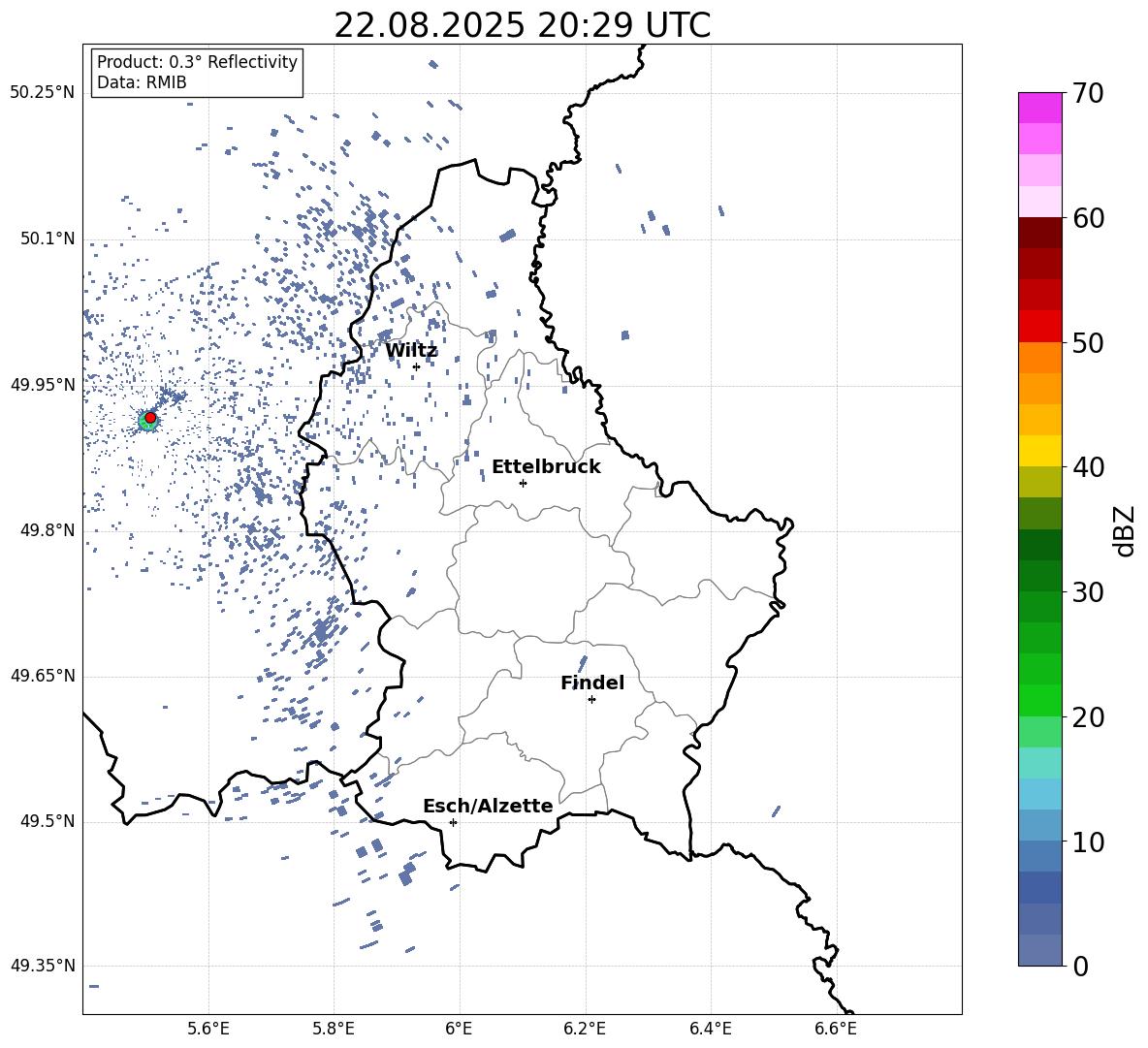Viewport: 1148px width, 1048px height.
Task: Click the 49.8°N latitude tick label
Action: [48, 530]
